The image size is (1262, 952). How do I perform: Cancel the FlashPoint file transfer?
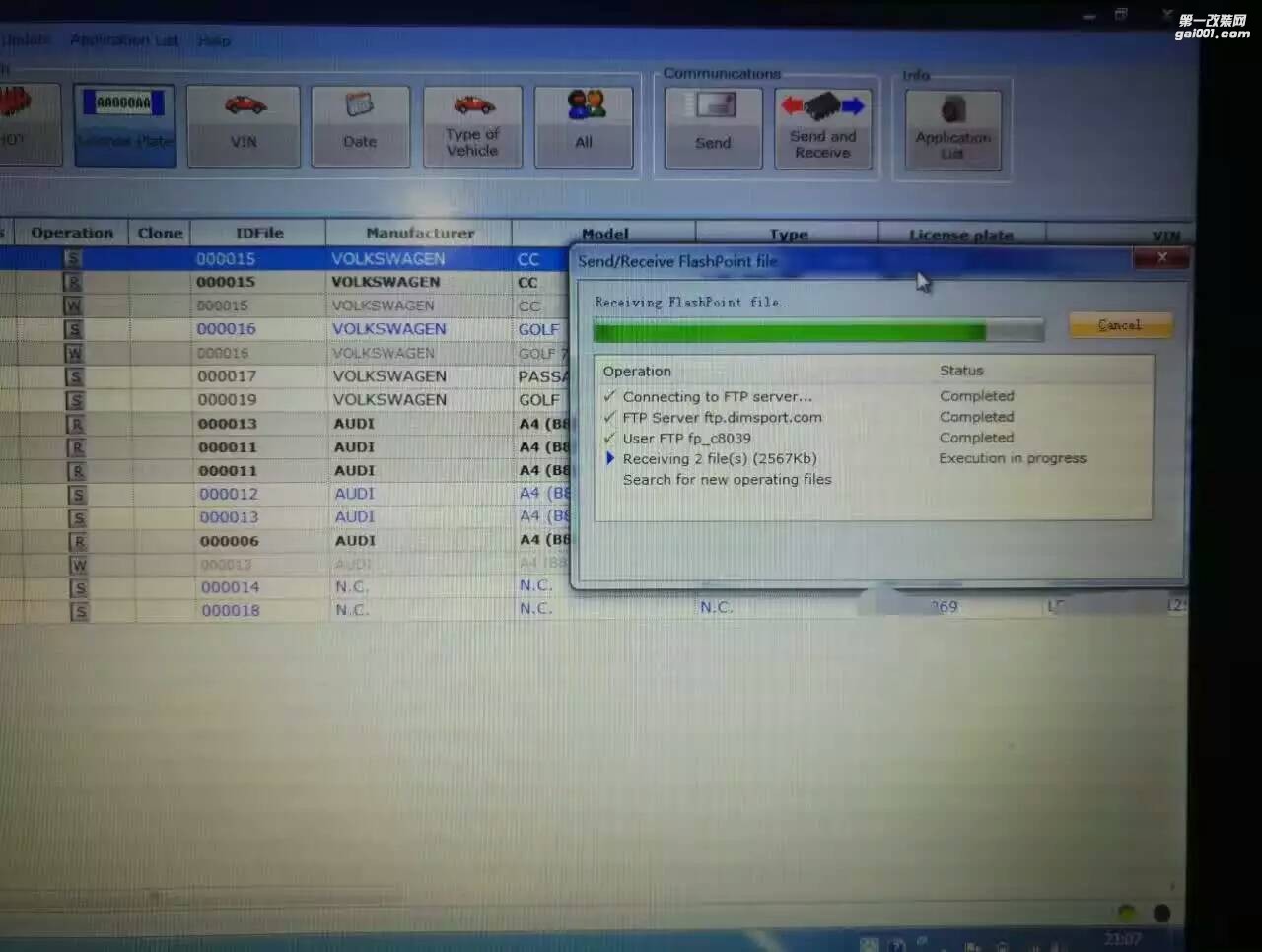click(1120, 325)
